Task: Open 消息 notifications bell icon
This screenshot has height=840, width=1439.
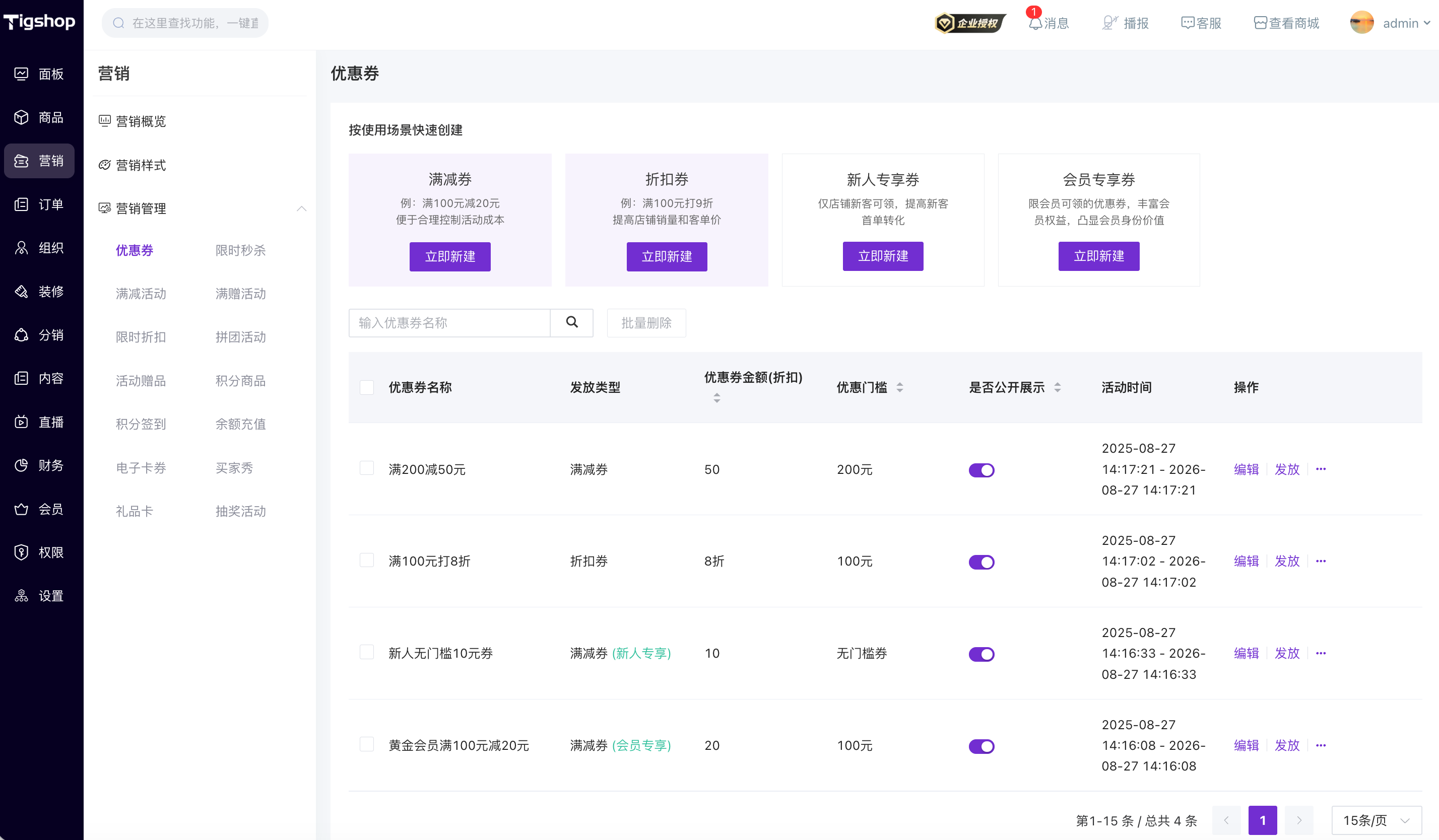Action: 1035,23
